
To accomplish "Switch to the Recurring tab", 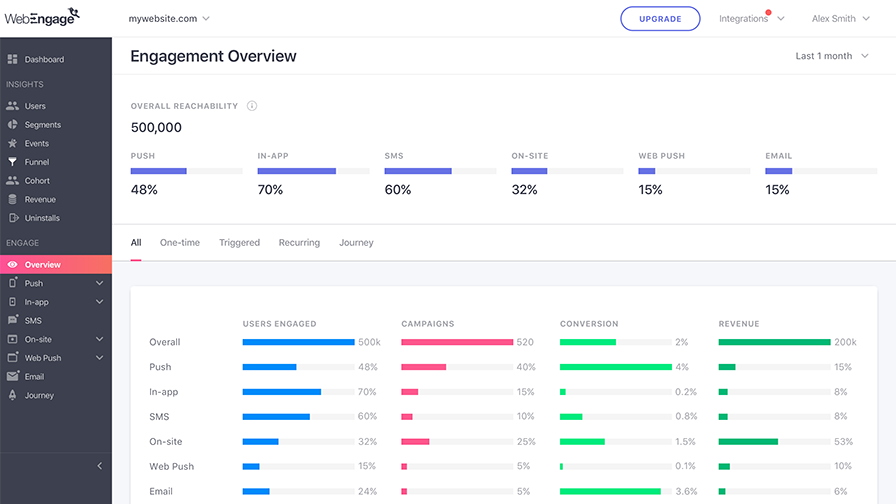I will point(299,242).
